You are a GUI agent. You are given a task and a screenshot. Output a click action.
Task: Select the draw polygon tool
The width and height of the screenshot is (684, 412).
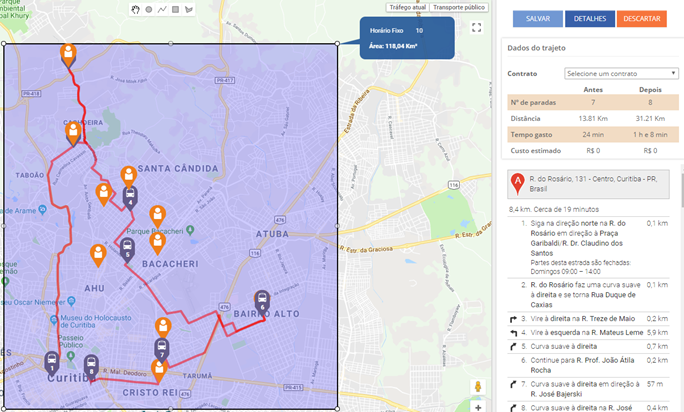pyautogui.click(x=188, y=9)
